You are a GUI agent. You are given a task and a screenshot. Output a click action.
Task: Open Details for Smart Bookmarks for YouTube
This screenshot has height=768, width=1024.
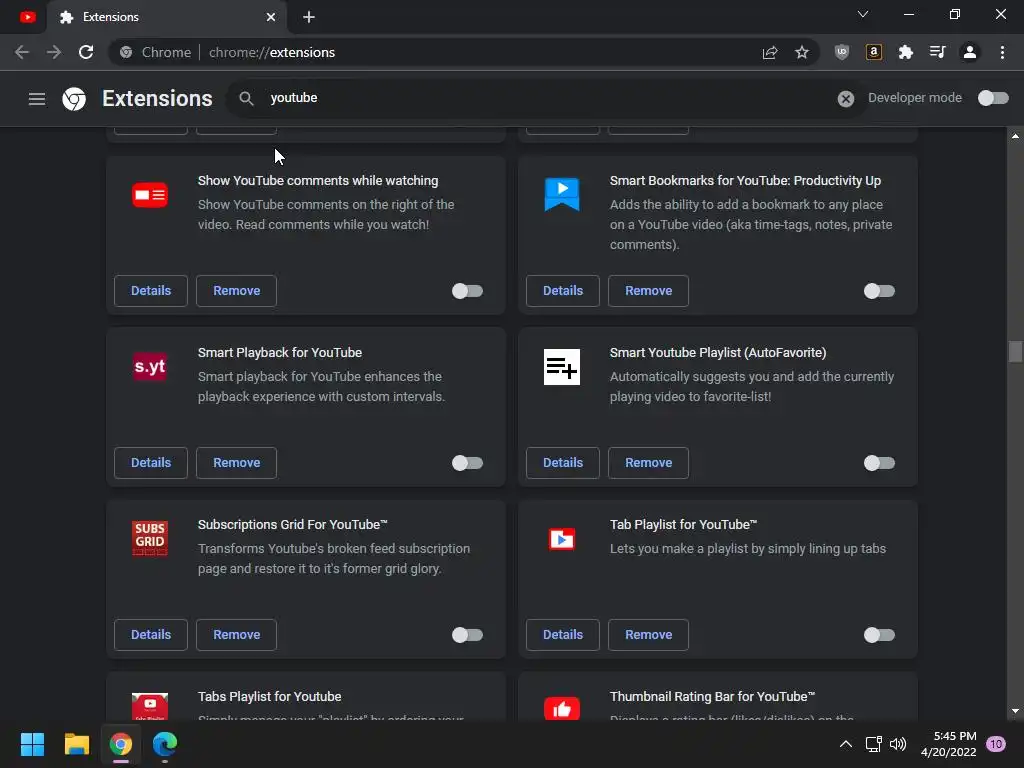[563, 291]
